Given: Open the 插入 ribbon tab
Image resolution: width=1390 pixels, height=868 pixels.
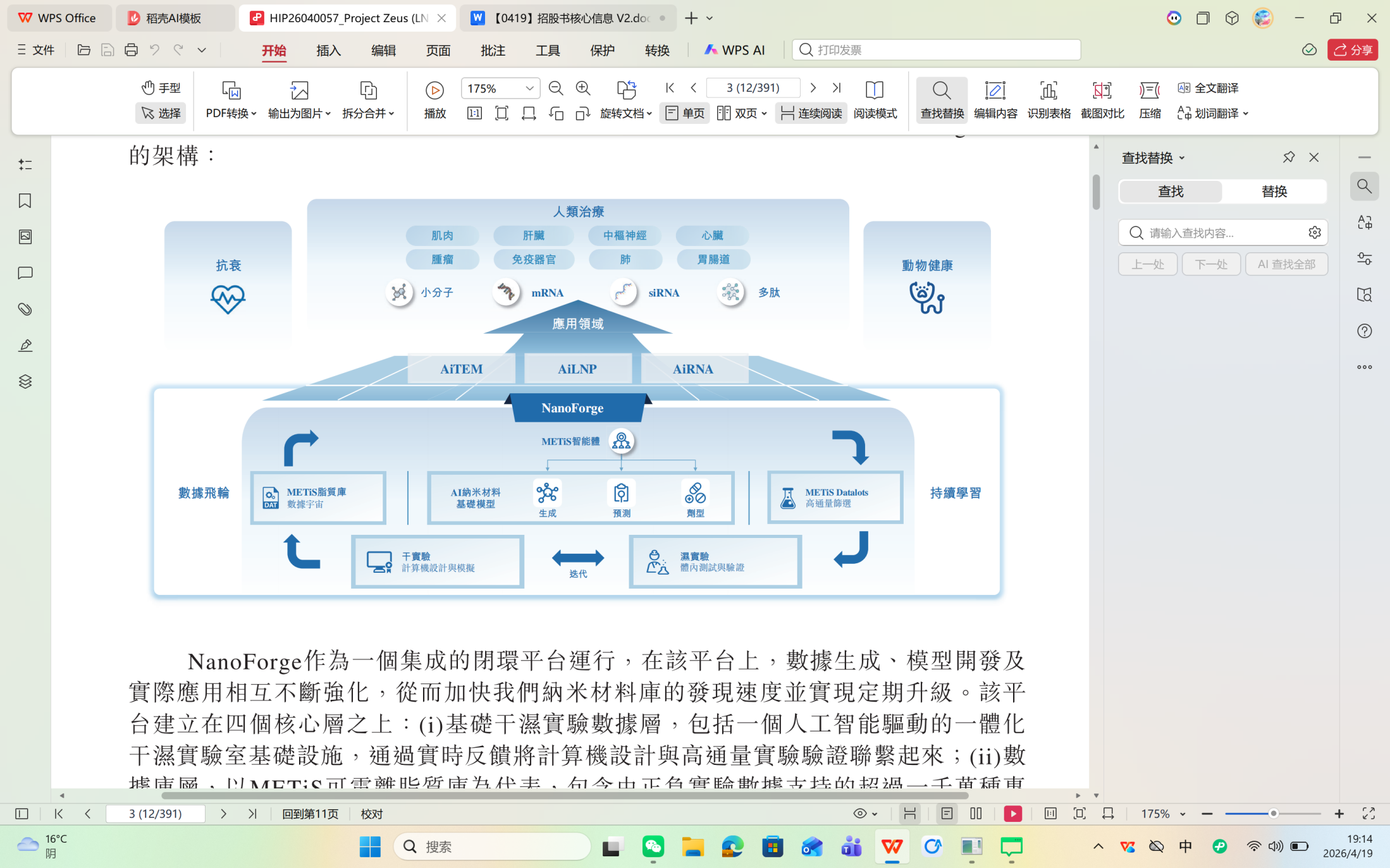Looking at the screenshot, I should 328,50.
